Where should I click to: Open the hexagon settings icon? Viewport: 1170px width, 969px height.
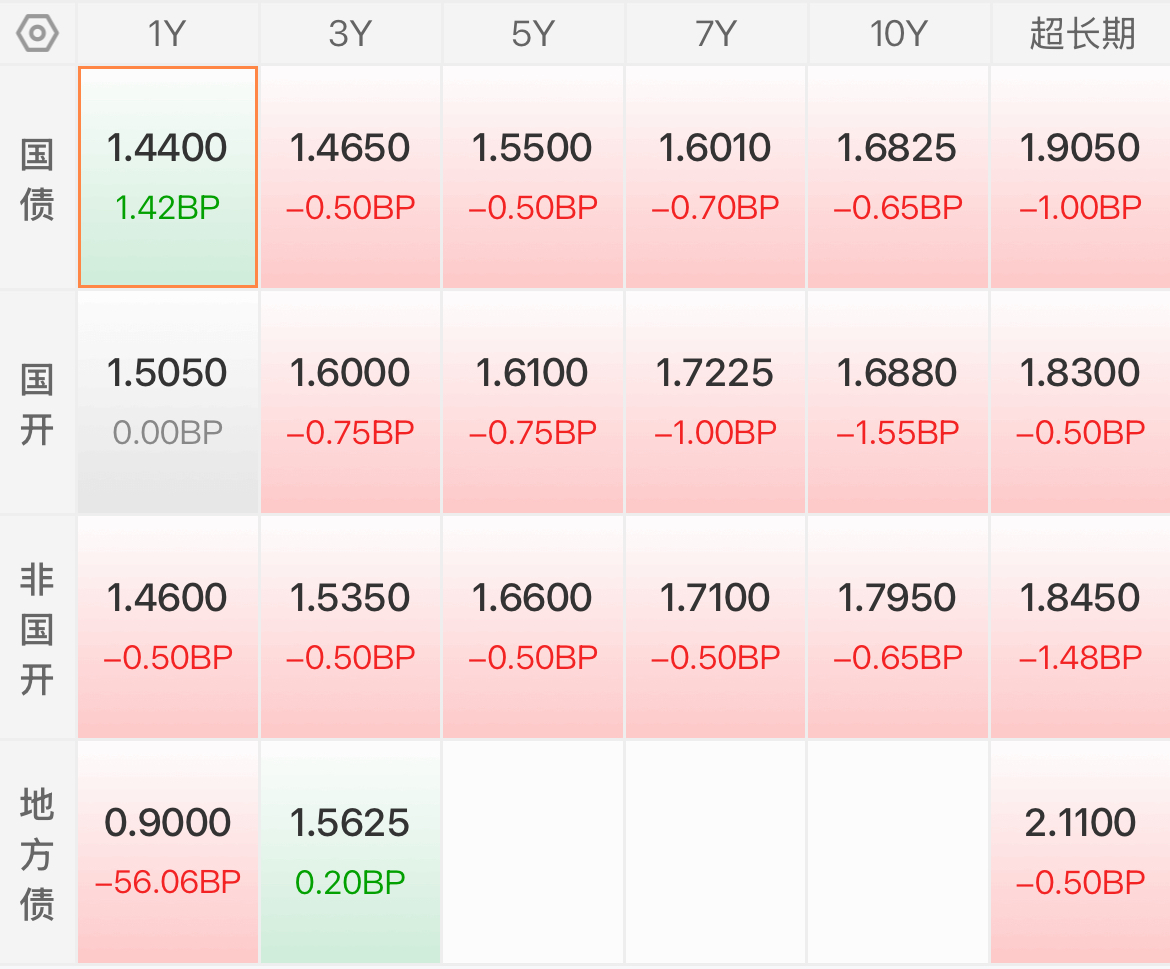tap(37, 34)
